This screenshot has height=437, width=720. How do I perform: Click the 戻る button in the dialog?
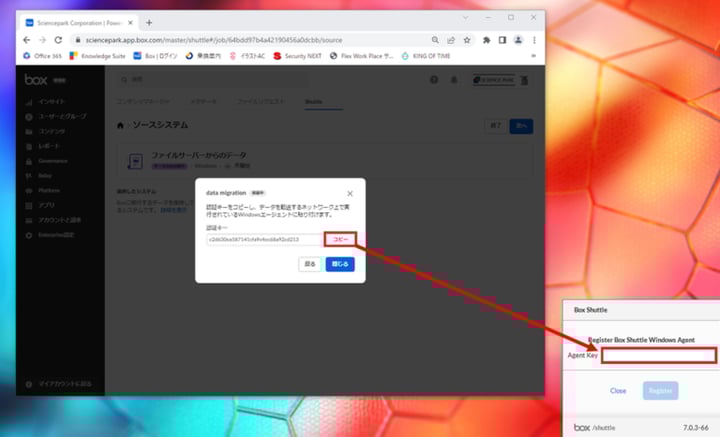[x=310, y=264]
